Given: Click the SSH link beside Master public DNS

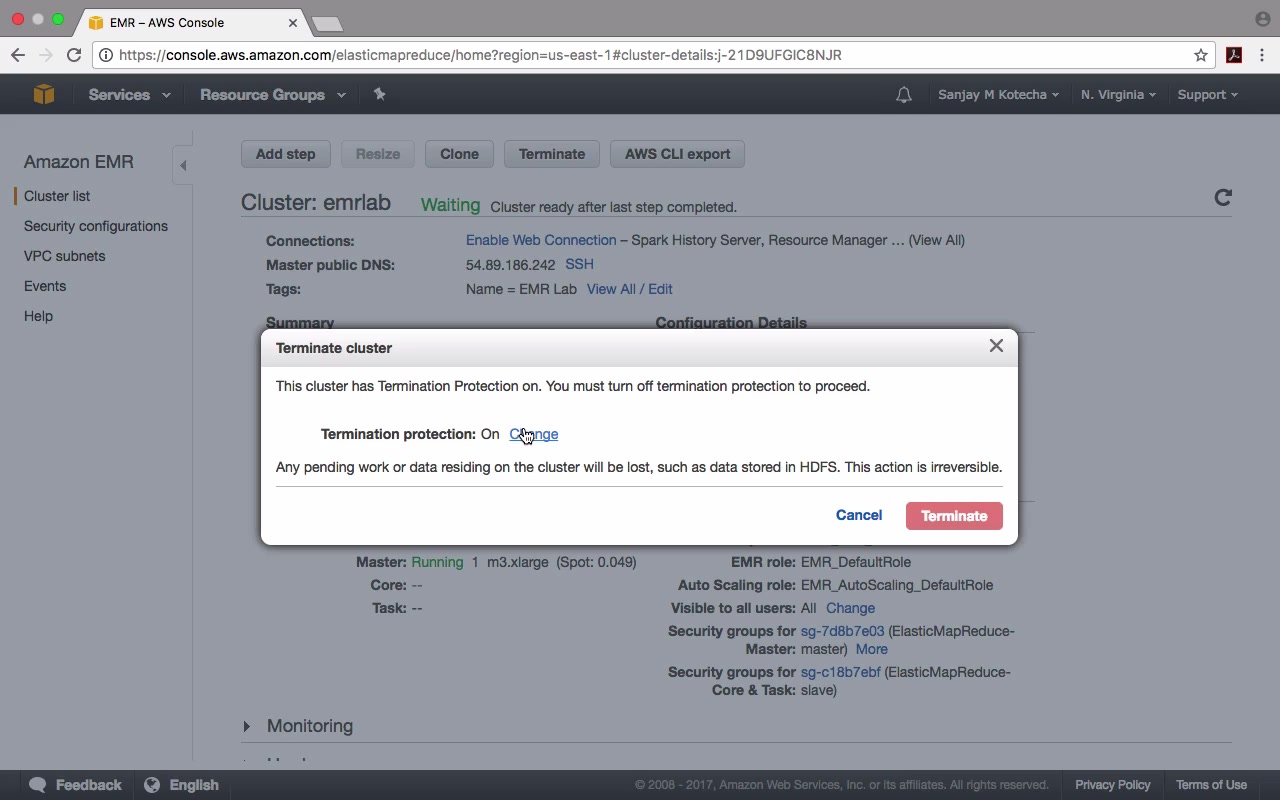Looking at the screenshot, I should click(x=579, y=264).
